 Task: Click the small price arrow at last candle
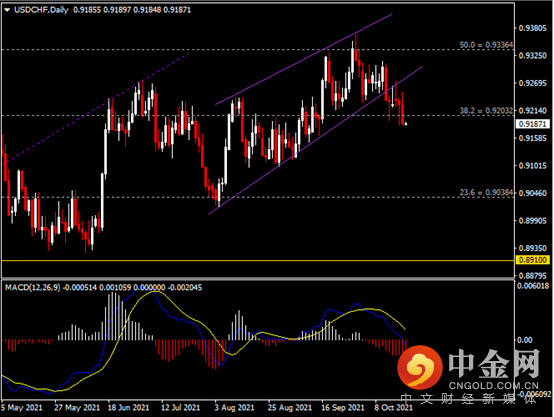tap(406, 123)
